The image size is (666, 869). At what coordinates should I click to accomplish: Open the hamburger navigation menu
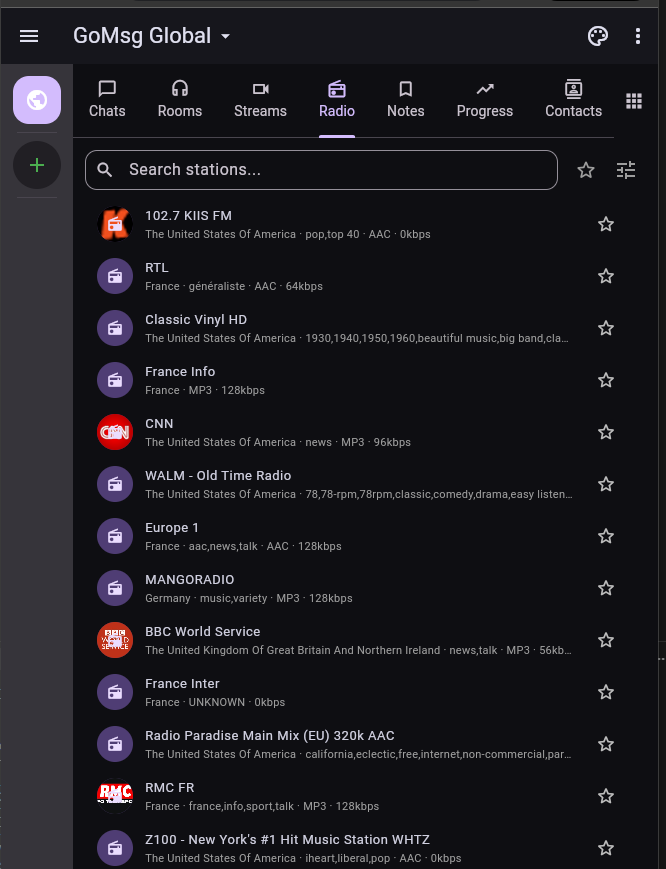tap(29, 36)
